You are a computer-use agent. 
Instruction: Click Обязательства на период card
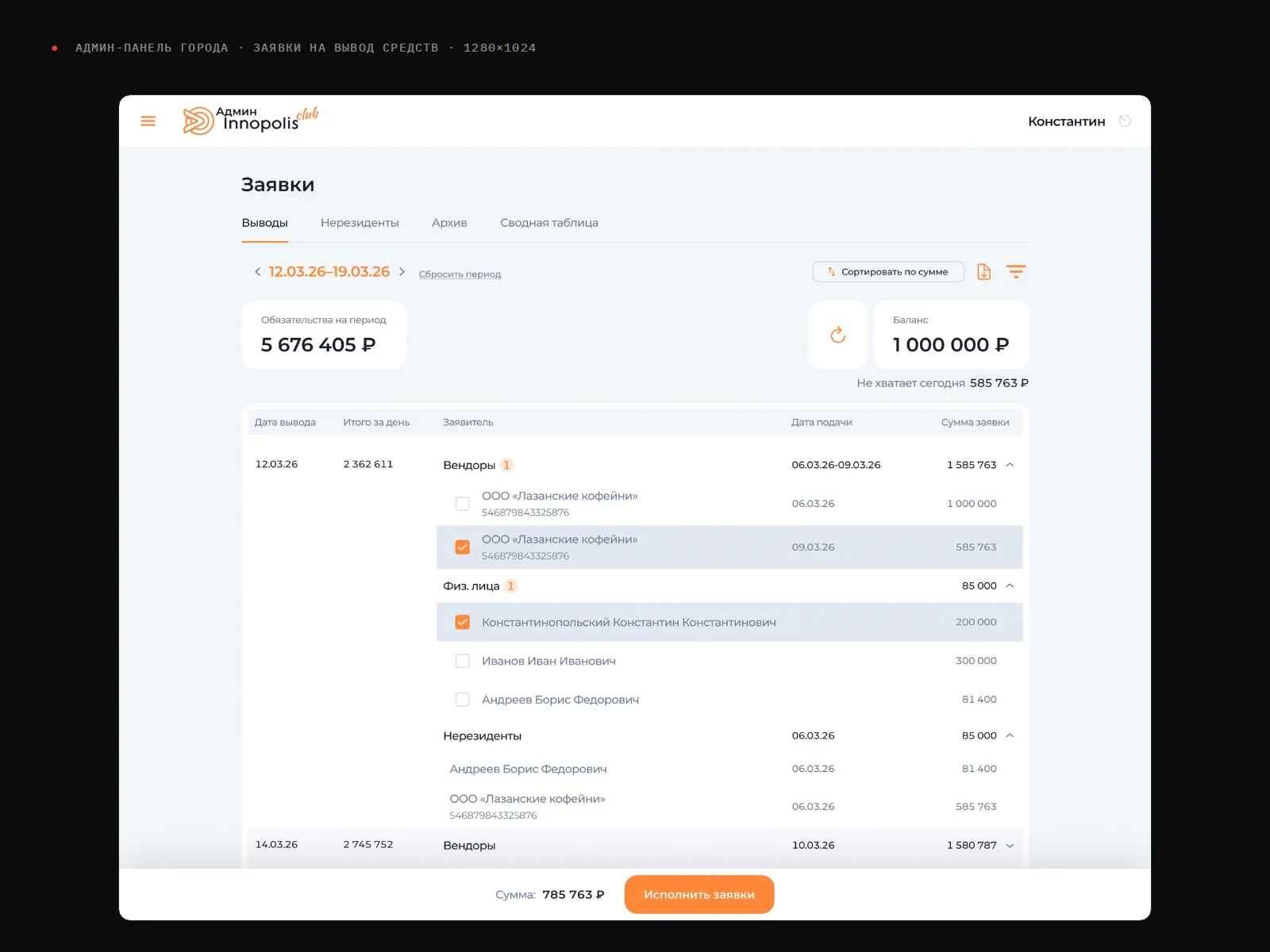pos(324,335)
